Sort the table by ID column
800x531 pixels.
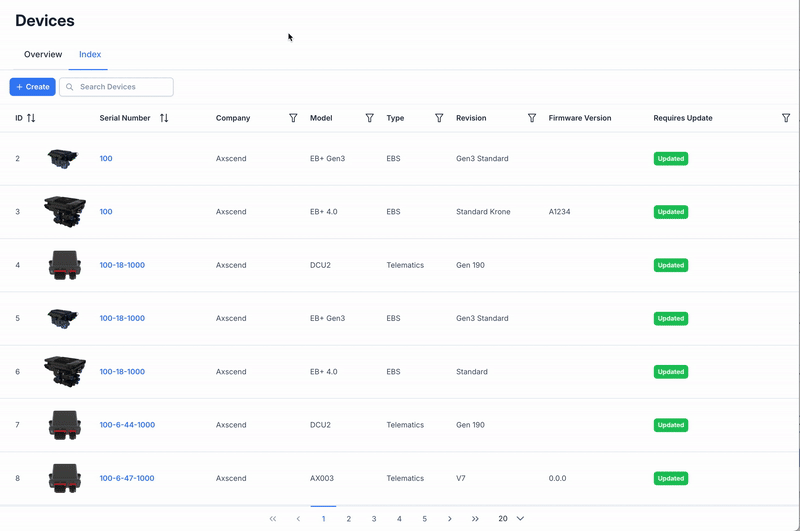(31, 118)
